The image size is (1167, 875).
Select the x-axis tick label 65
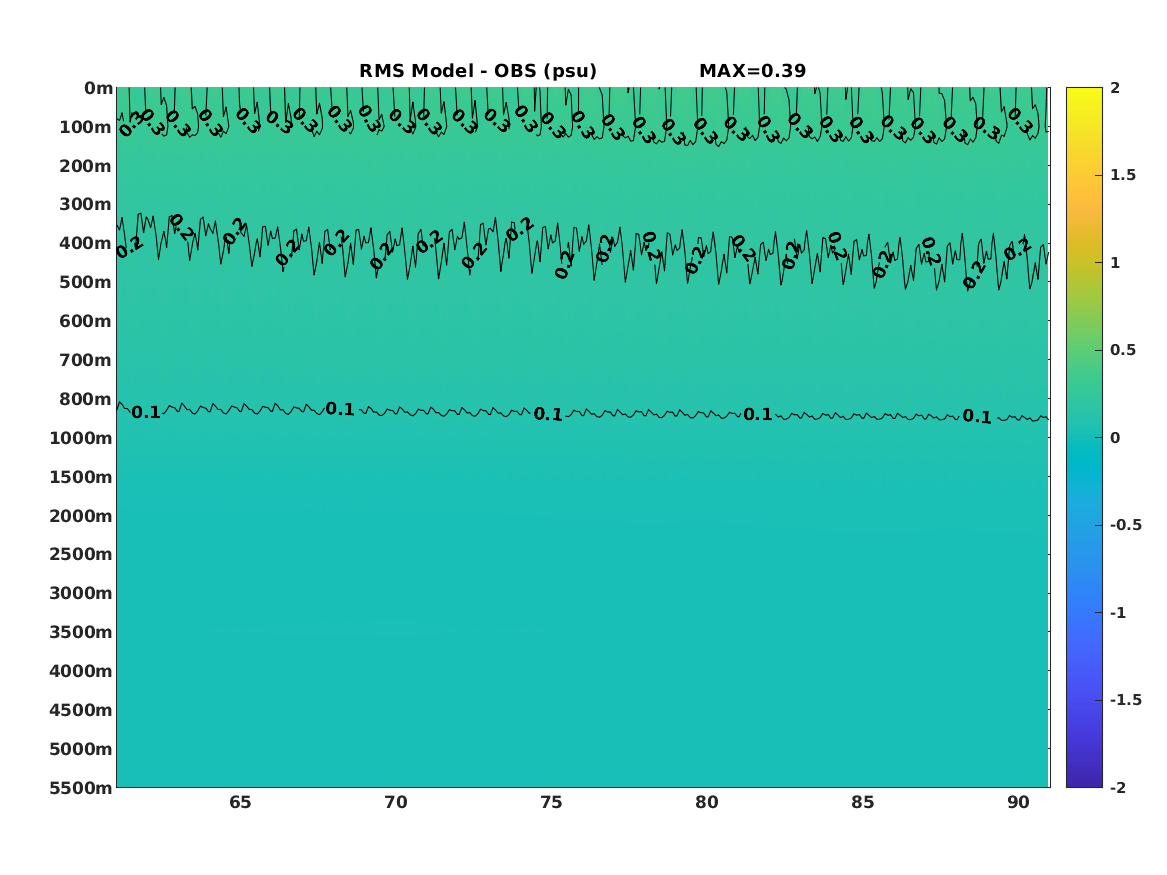pos(240,802)
